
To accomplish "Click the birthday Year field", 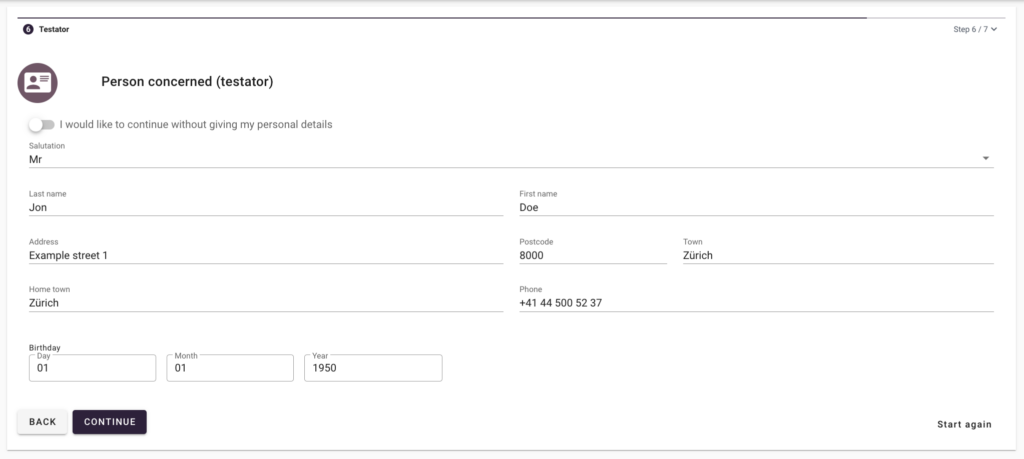I will 373,368.
